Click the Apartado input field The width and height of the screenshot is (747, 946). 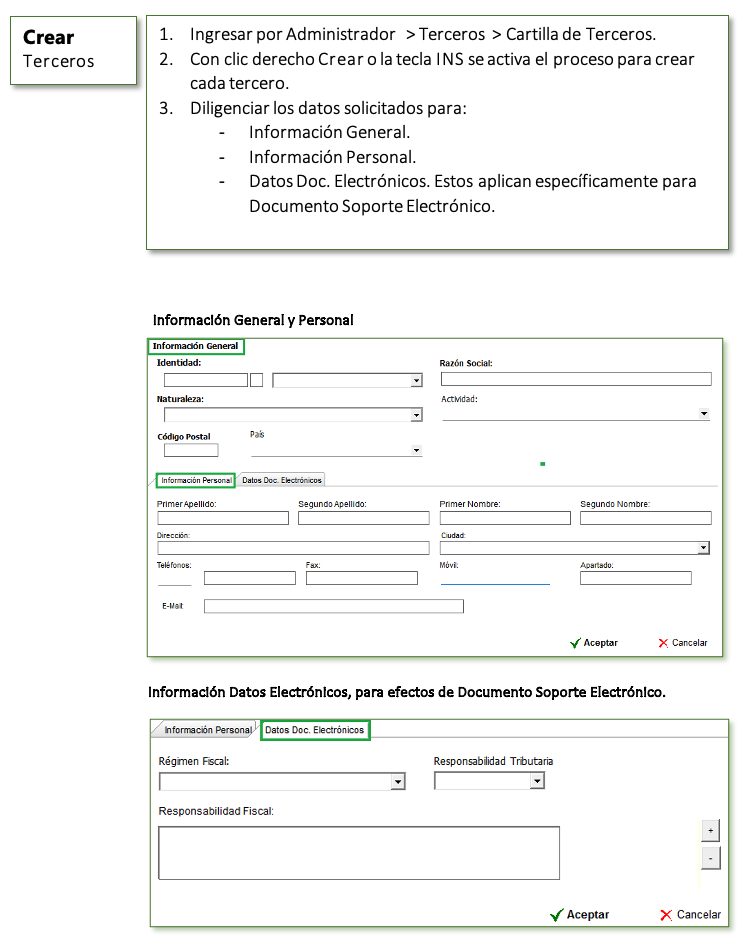[x=636, y=578]
